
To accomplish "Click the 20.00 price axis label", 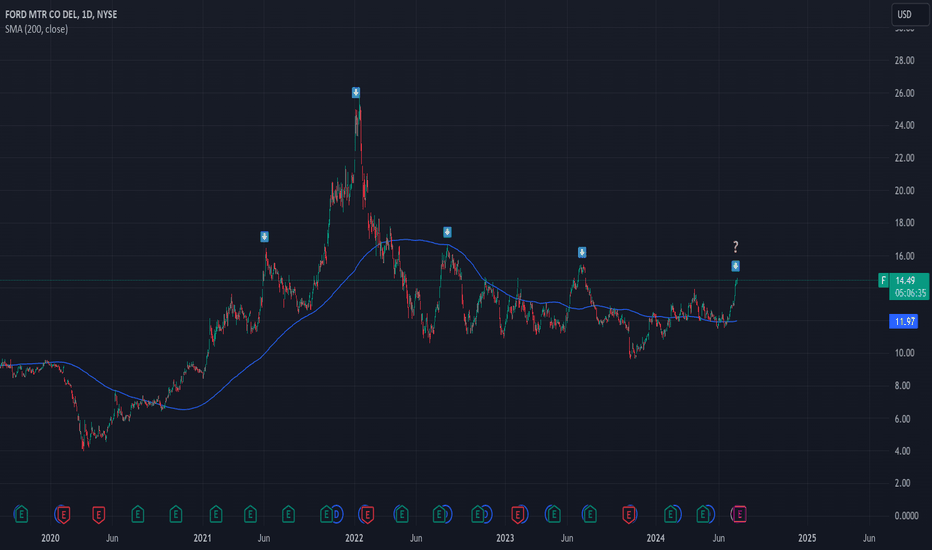I will pos(904,190).
